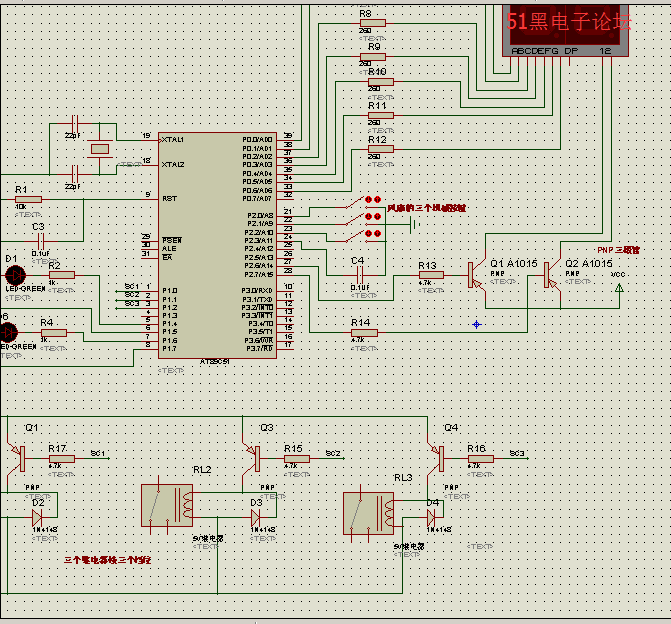Select resistor R14 4.7k
Viewport: 671px width, 624px height.
[x=364, y=333]
